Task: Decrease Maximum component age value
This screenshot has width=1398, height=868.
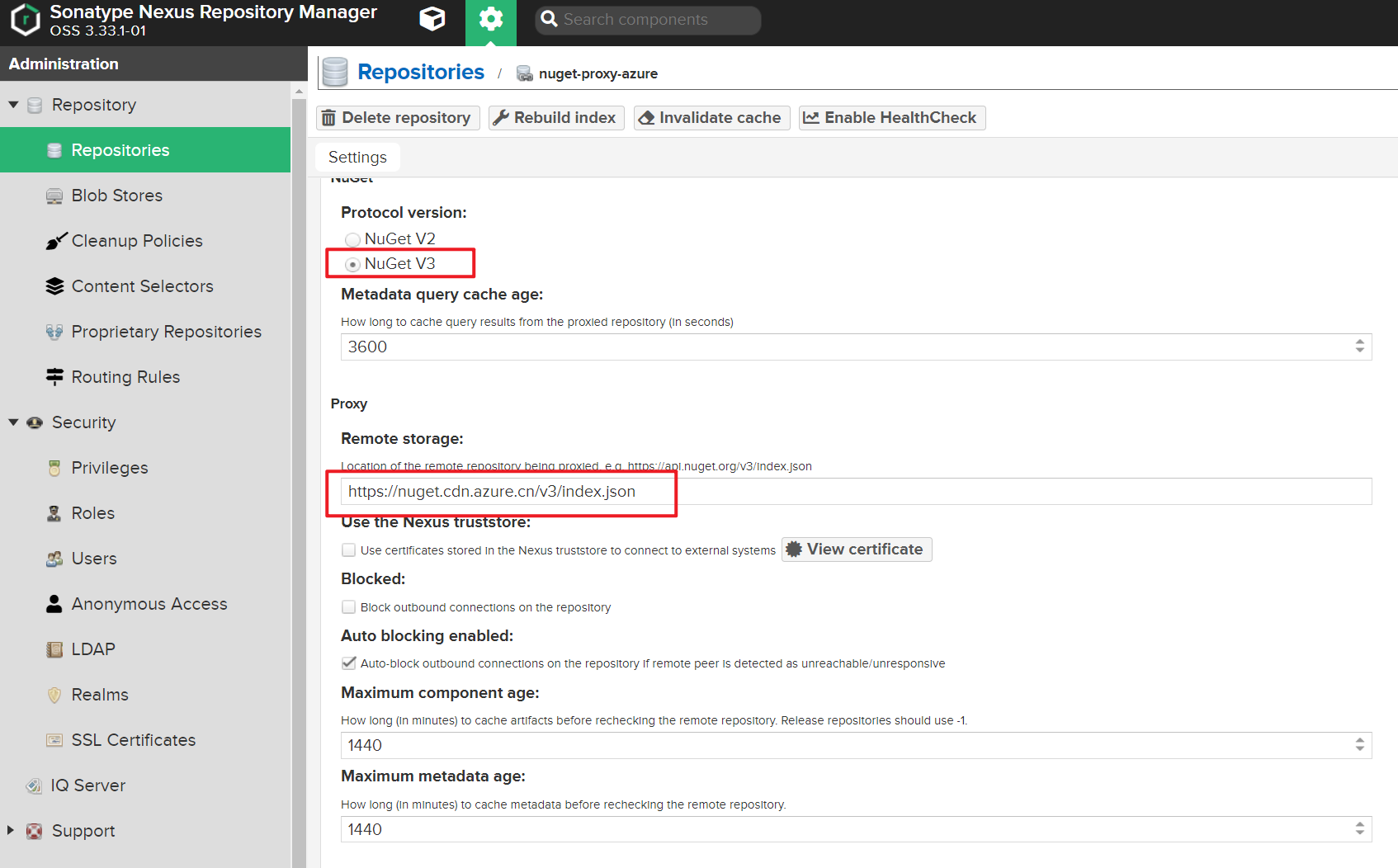Action: tap(1359, 749)
